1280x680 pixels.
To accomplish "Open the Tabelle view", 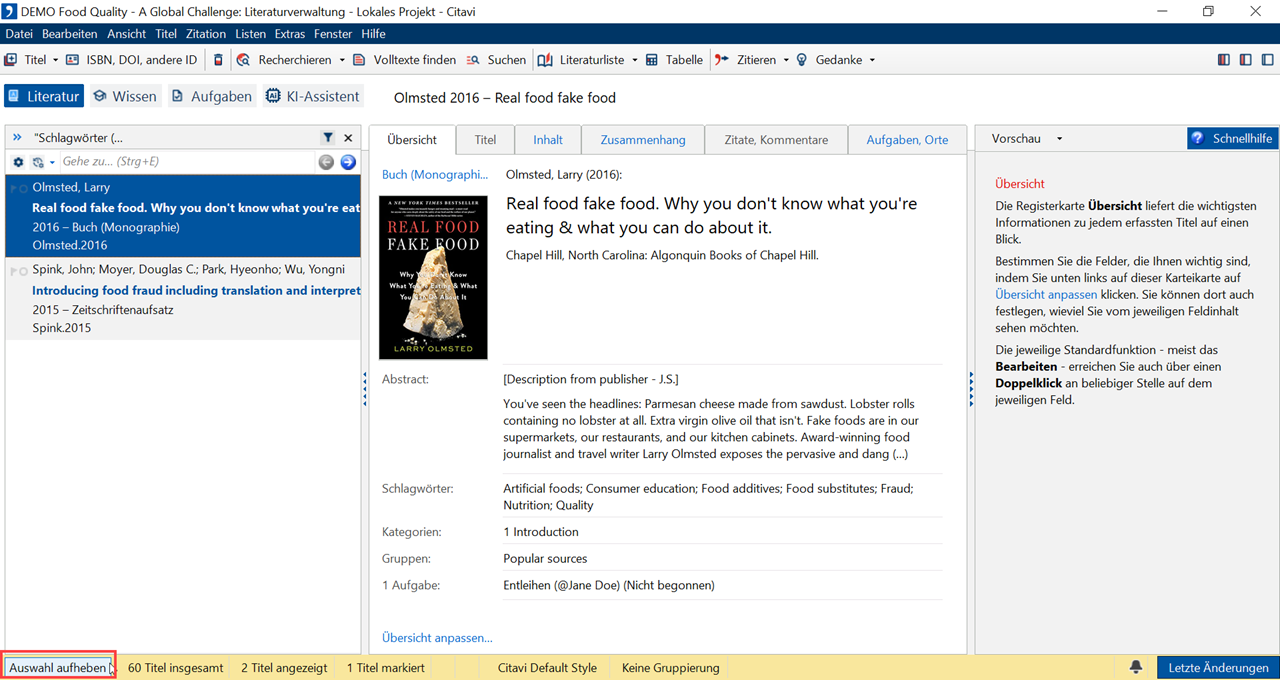I will (x=674, y=60).
